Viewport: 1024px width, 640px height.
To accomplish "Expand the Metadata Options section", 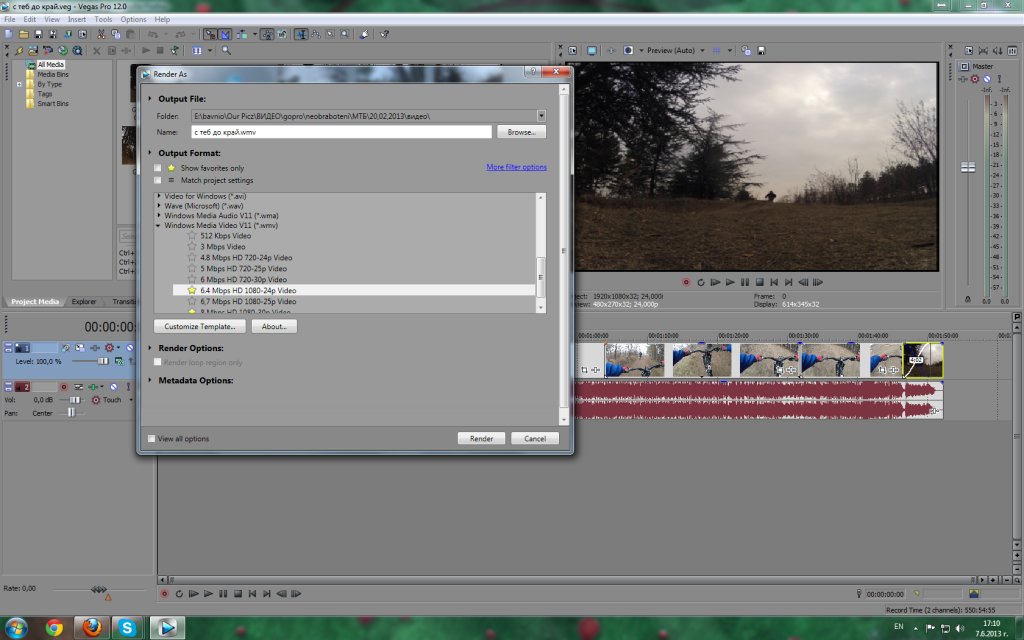I will point(151,380).
